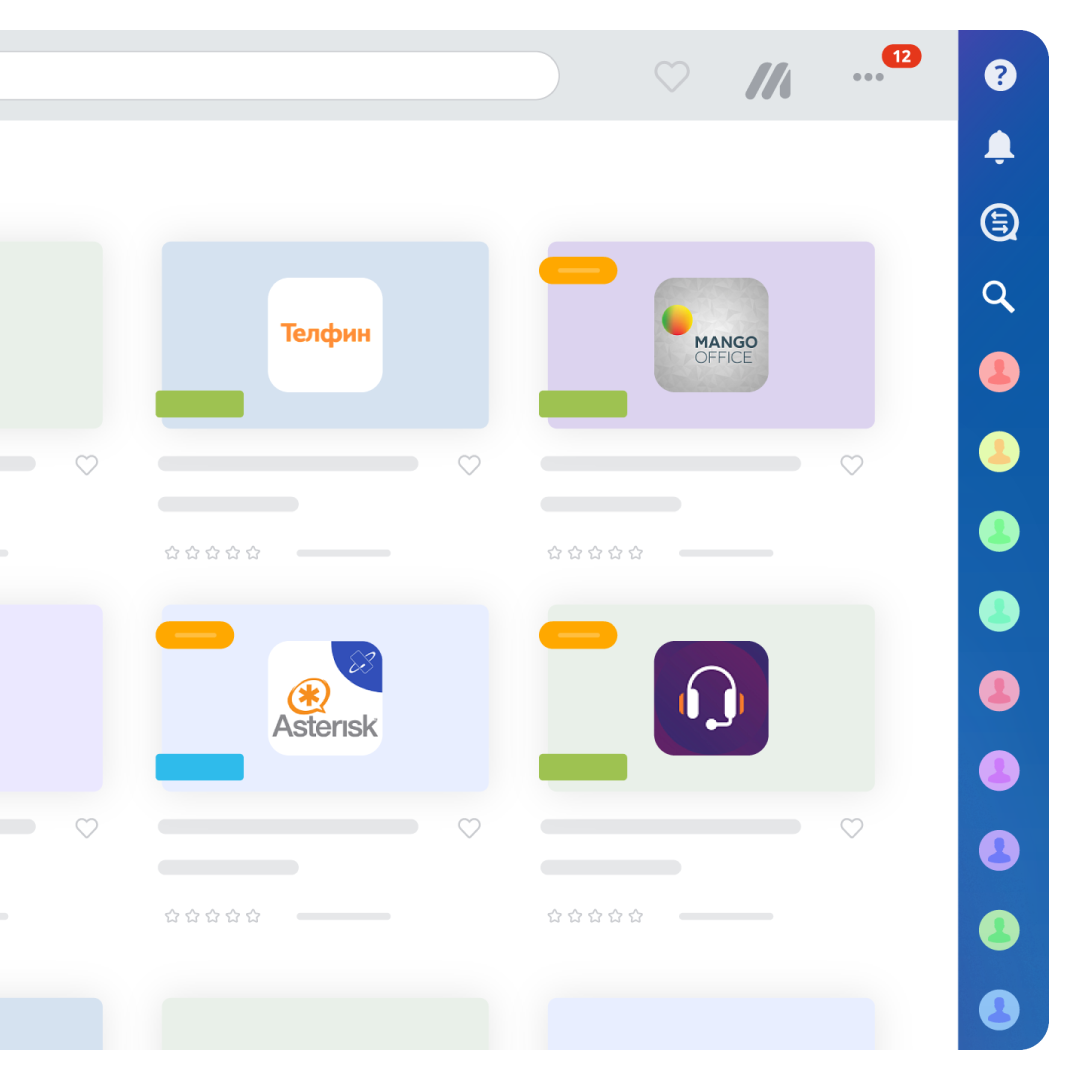
Task: Click the Asterisk logo tile
Action: [x=325, y=698]
